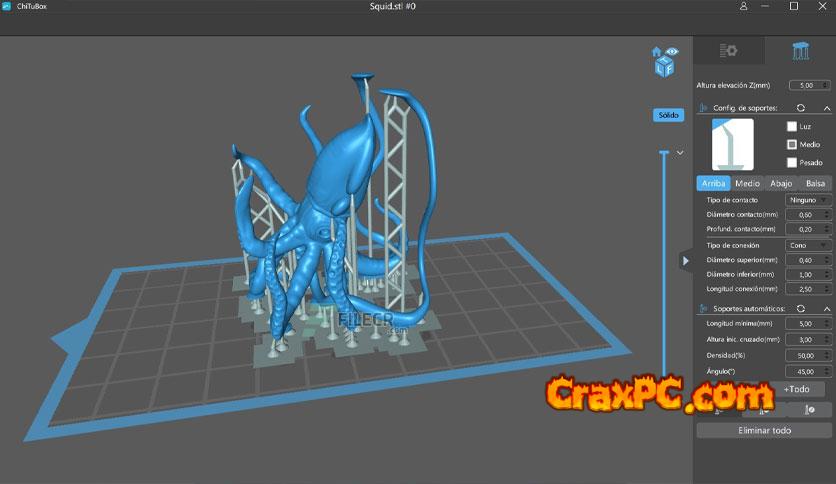Image resolution: width=836 pixels, height=484 pixels.
Task: Maximize the ChiTuBox window
Action: point(794,6)
